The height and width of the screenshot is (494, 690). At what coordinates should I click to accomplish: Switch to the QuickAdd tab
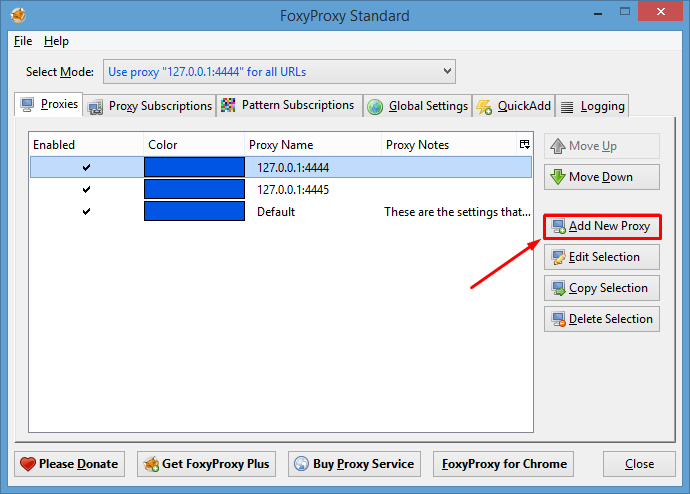pyautogui.click(x=513, y=106)
